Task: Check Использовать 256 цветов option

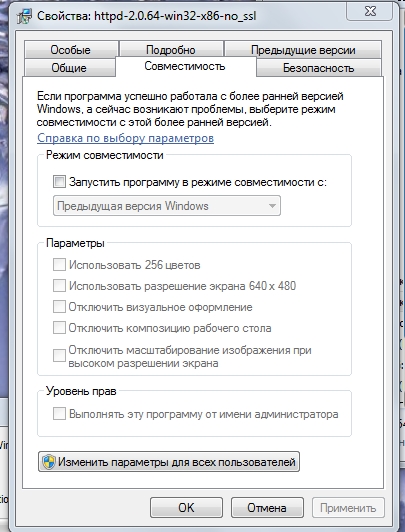Action: pyautogui.click(x=59, y=265)
